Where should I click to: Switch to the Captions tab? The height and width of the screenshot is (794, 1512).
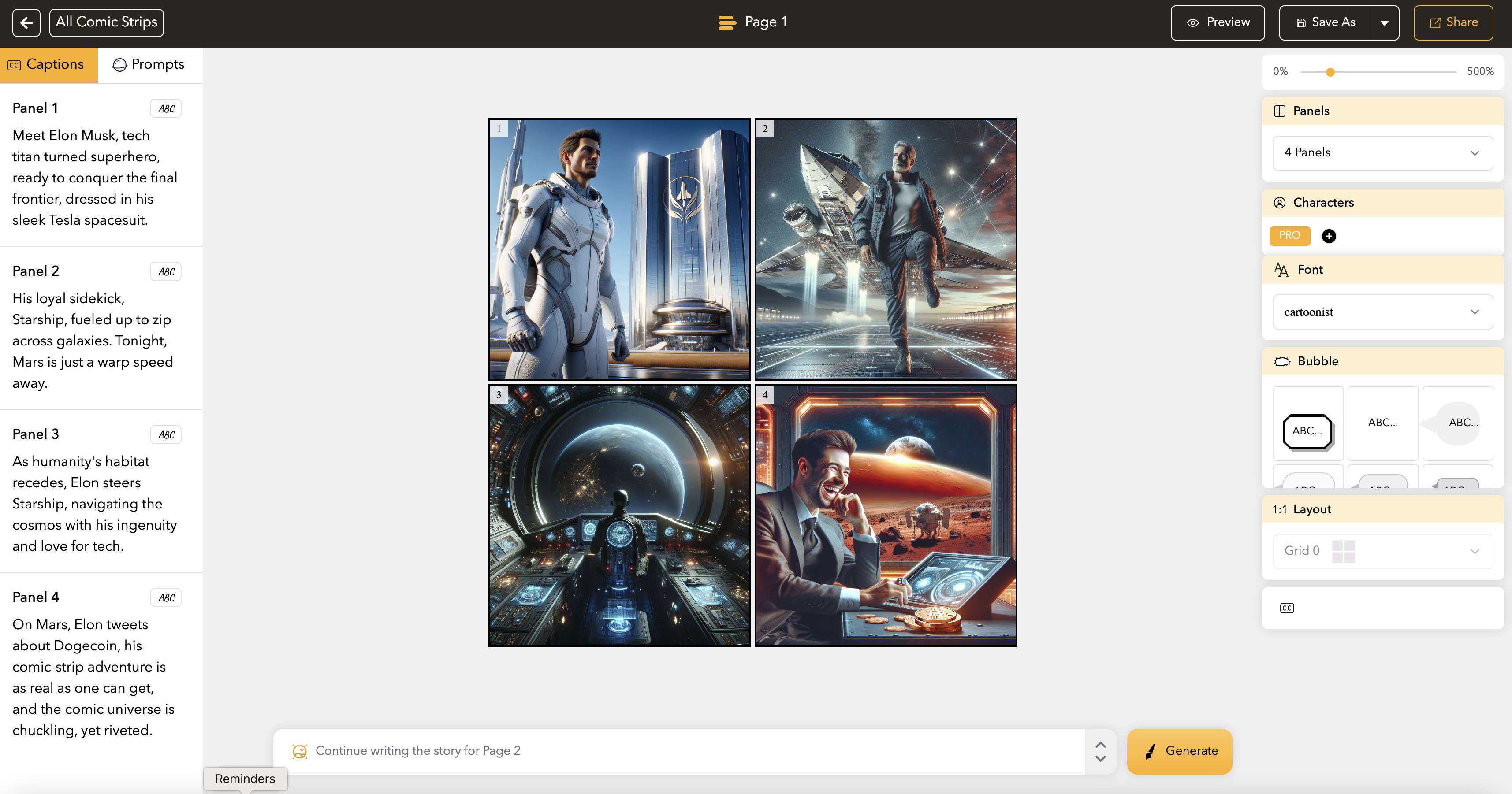click(48, 65)
